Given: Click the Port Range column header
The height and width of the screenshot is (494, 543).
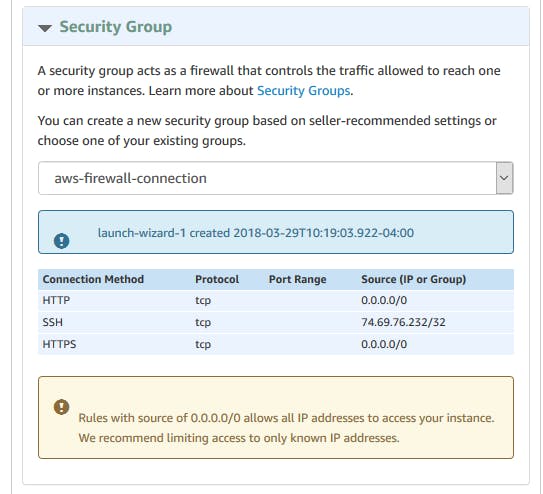Looking at the screenshot, I should [x=297, y=279].
